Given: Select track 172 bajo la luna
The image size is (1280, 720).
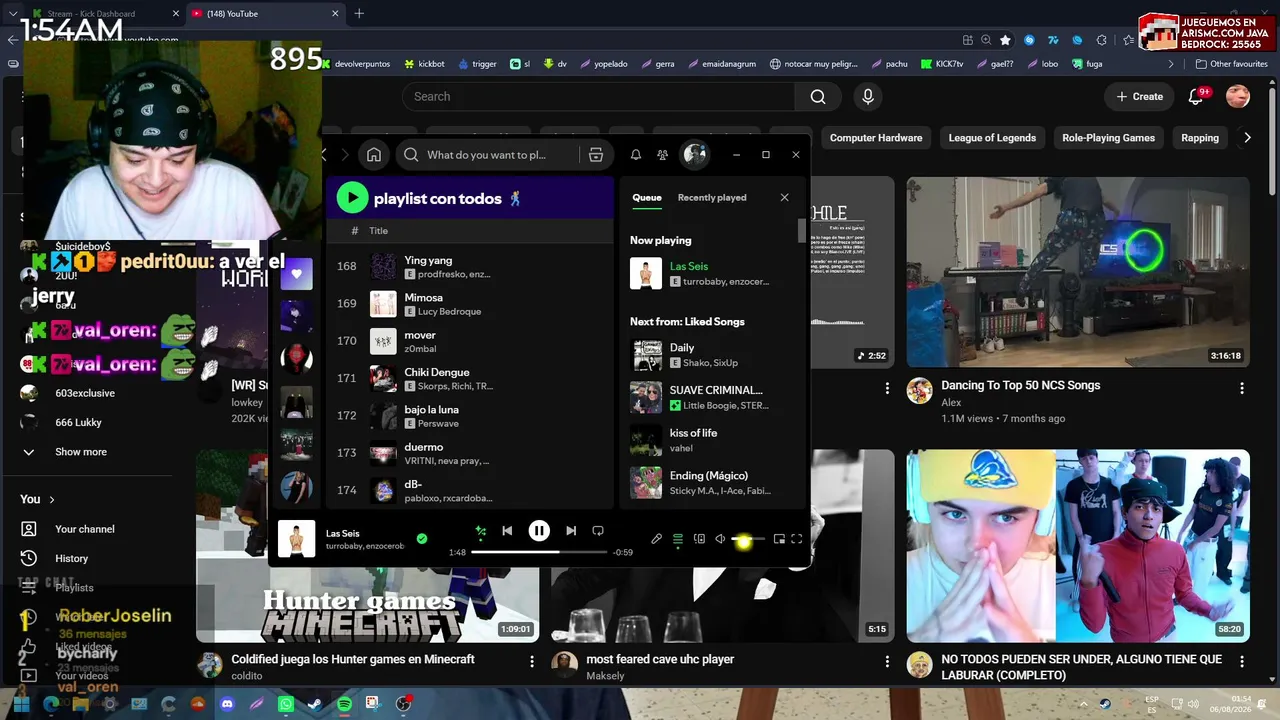Looking at the screenshot, I should (470, 416).
